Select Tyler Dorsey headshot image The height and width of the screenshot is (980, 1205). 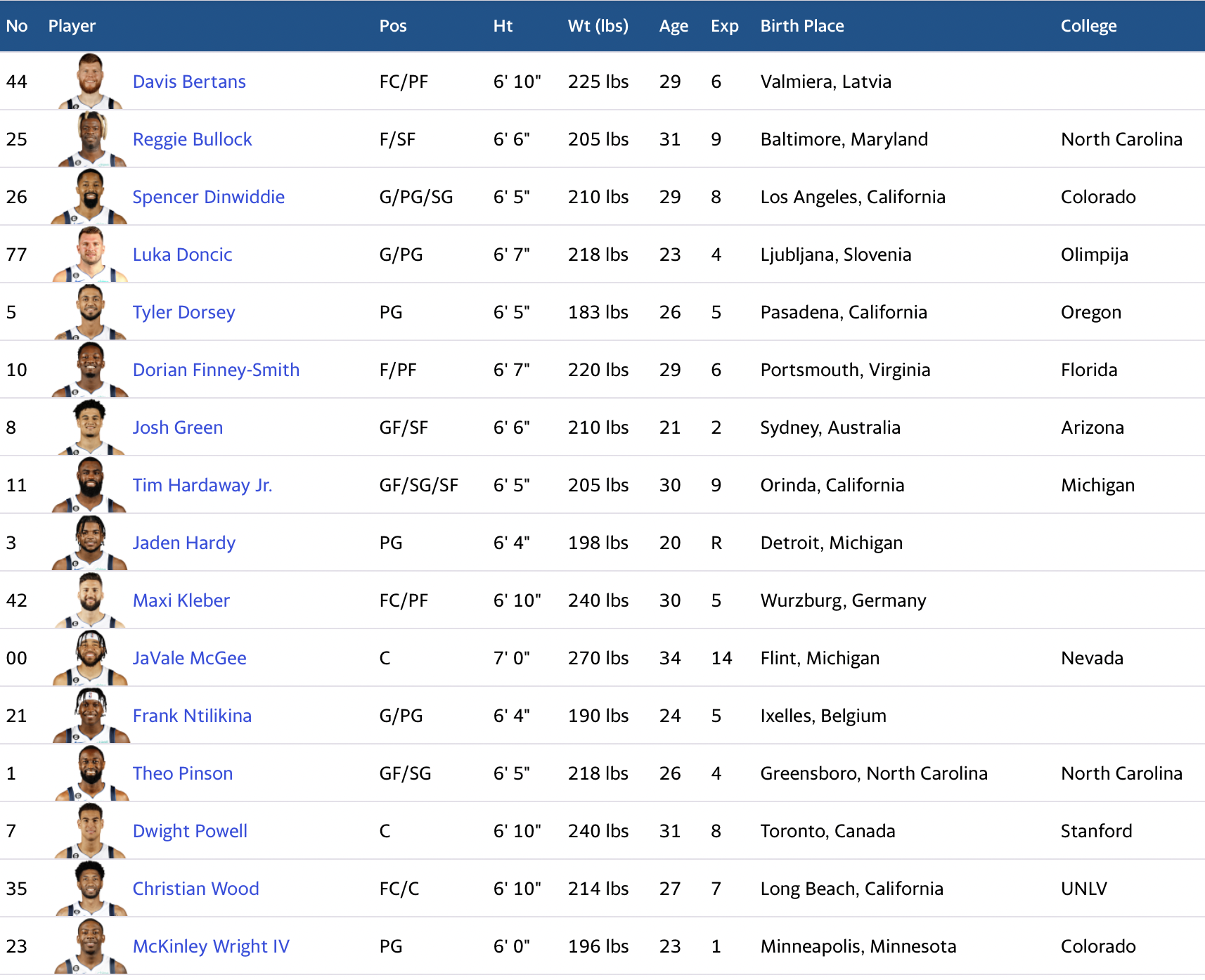pyautogui.click(x=90, y=311)
